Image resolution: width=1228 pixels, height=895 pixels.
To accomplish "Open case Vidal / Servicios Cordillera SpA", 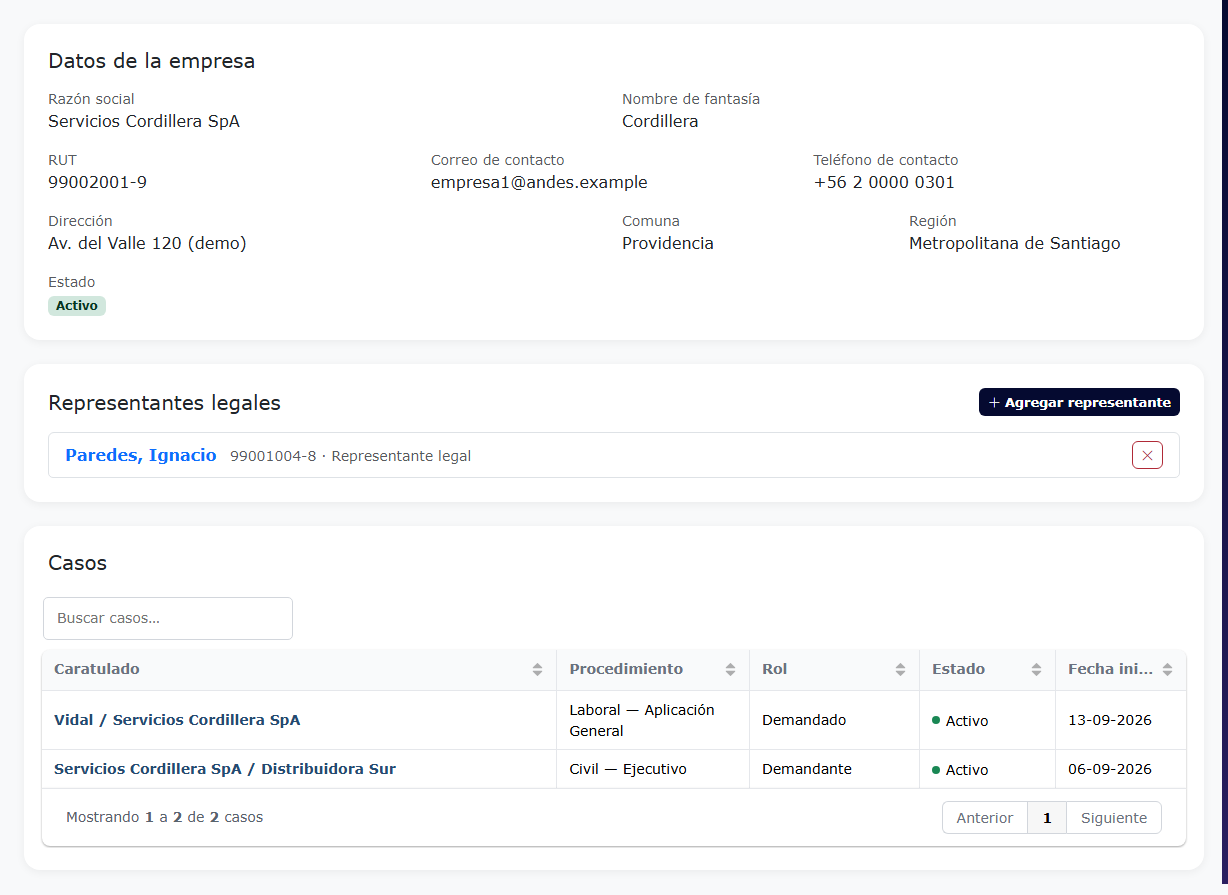I will tap(177, 720).
